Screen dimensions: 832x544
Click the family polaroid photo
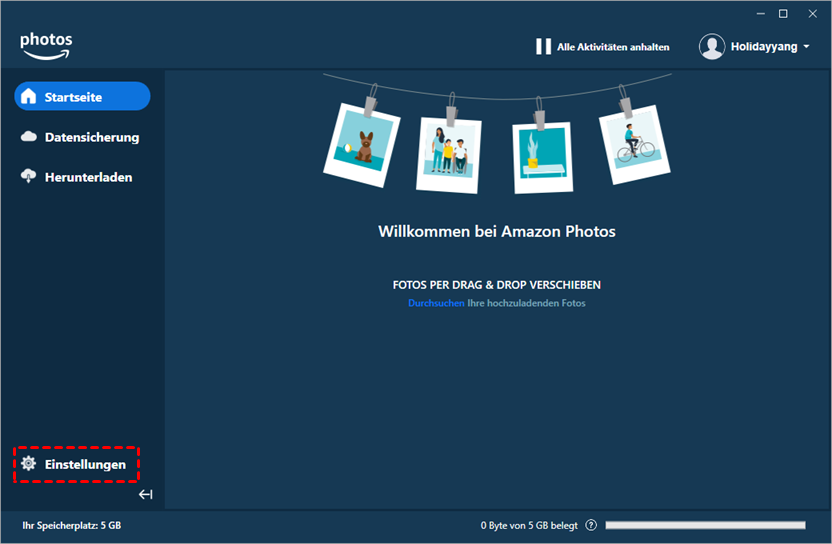(x=449, y=154)
